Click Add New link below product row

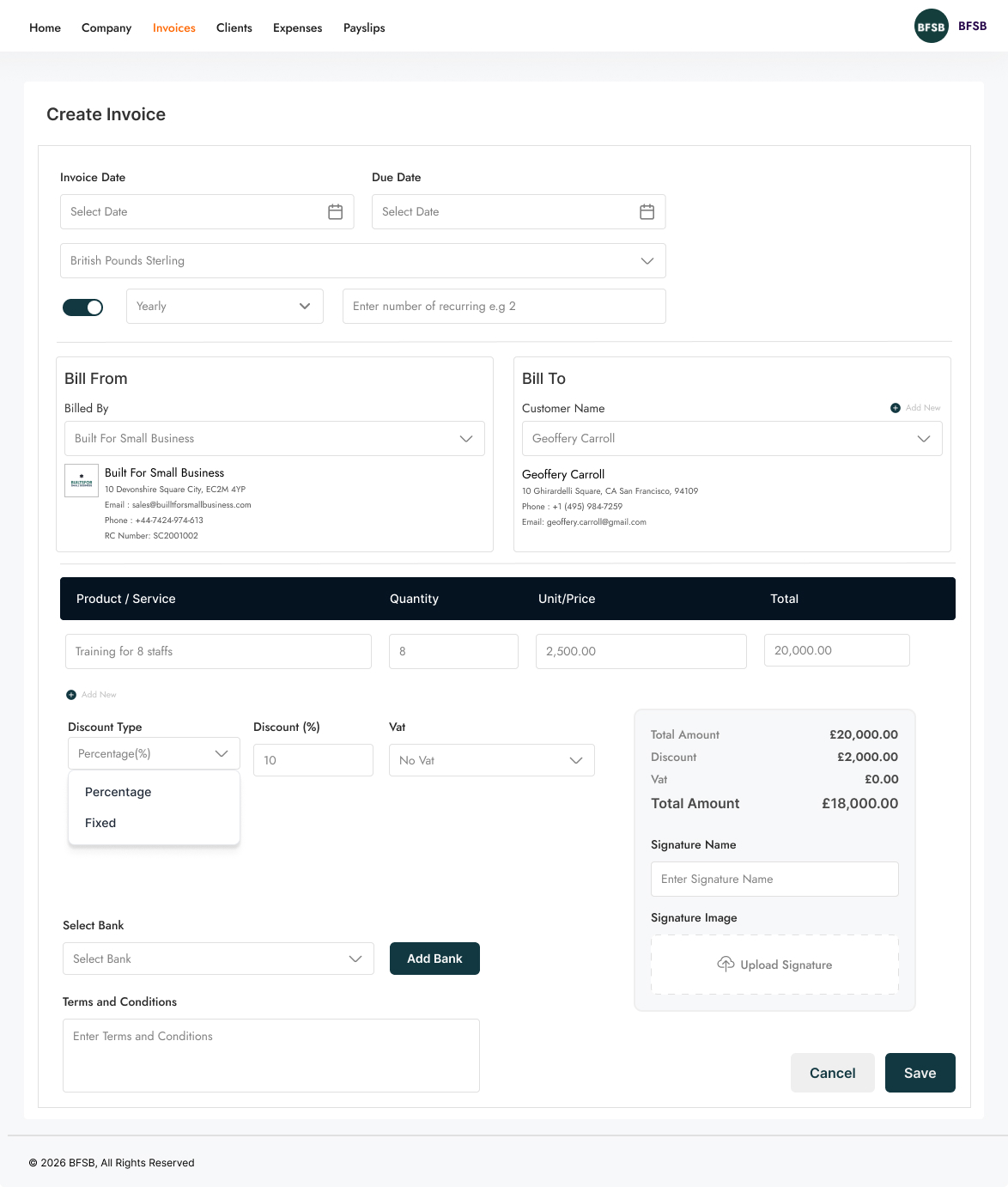[99, 695]
